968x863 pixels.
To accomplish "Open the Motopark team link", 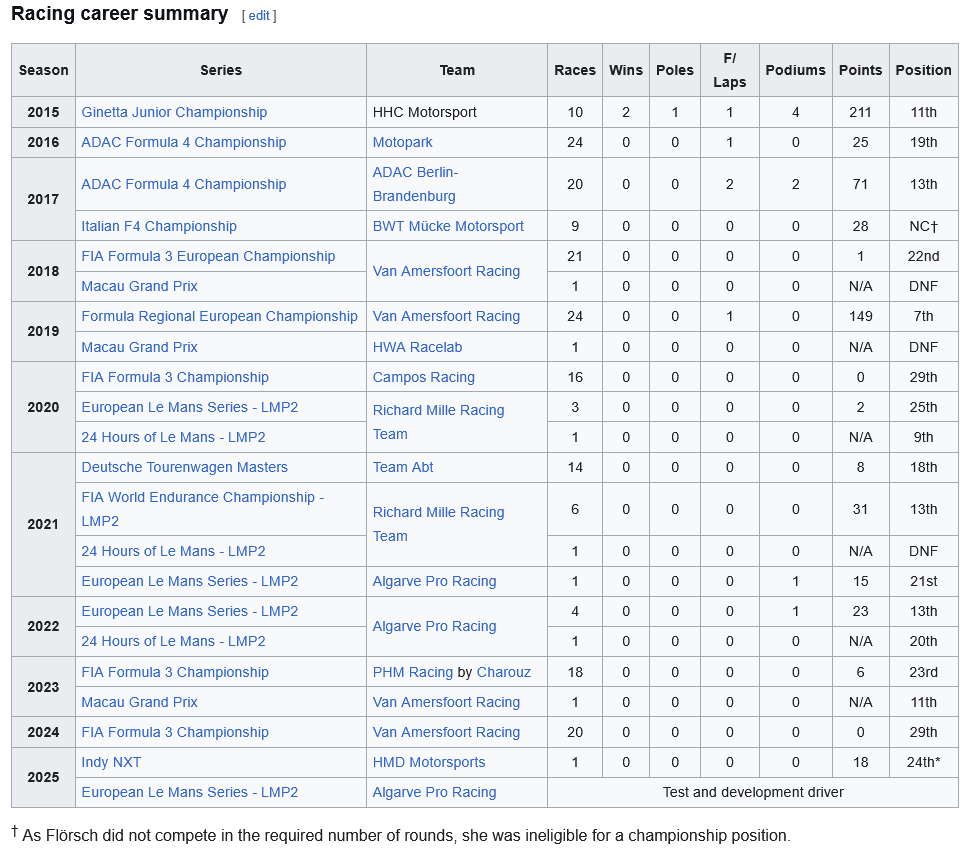I will [x=403, y=143].
